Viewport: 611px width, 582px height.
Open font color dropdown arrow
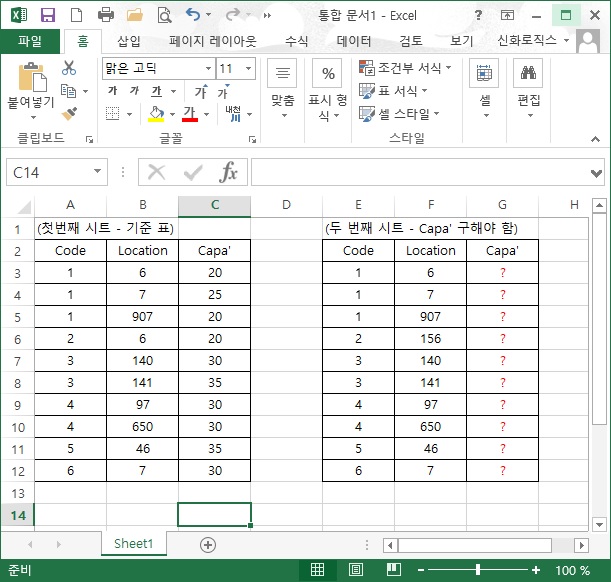[207, 115]
